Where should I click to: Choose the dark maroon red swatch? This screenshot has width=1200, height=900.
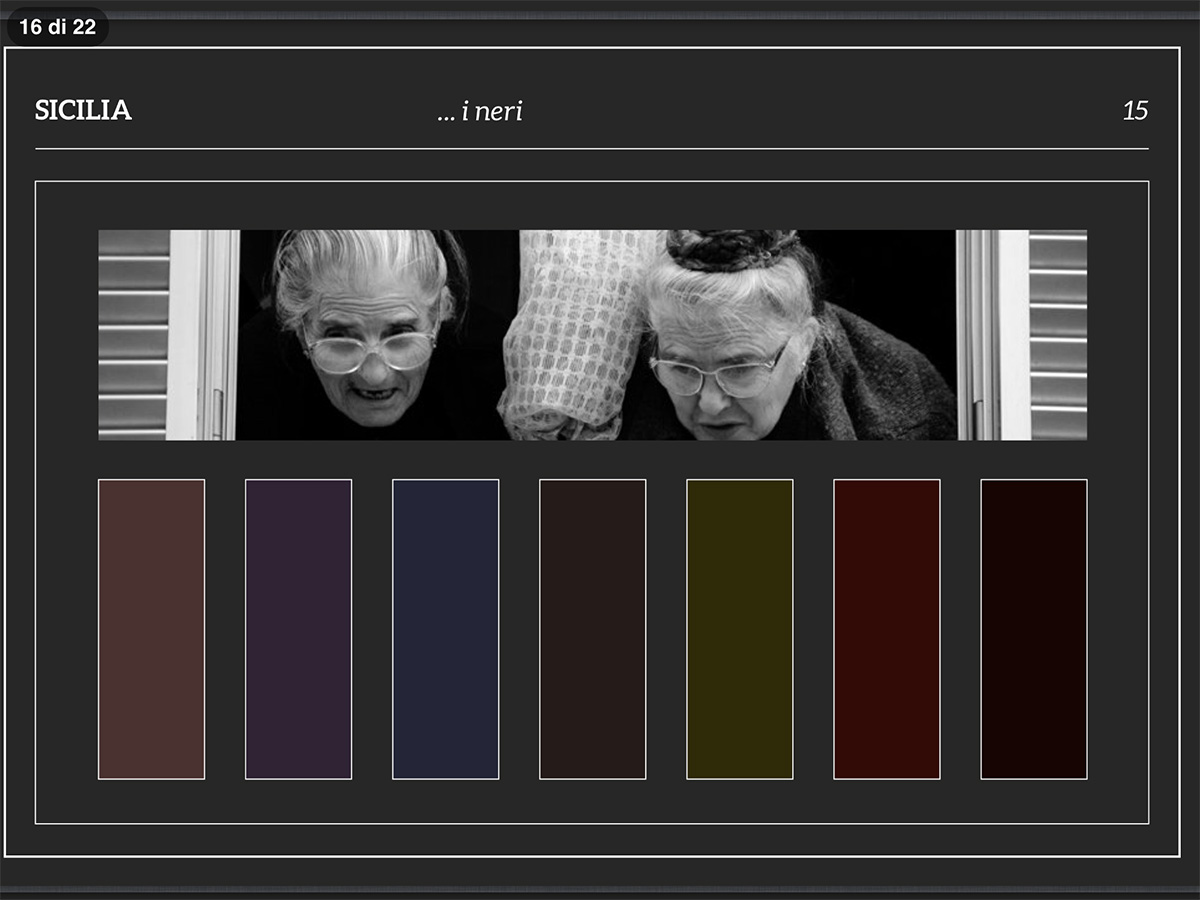click(886, 629)
